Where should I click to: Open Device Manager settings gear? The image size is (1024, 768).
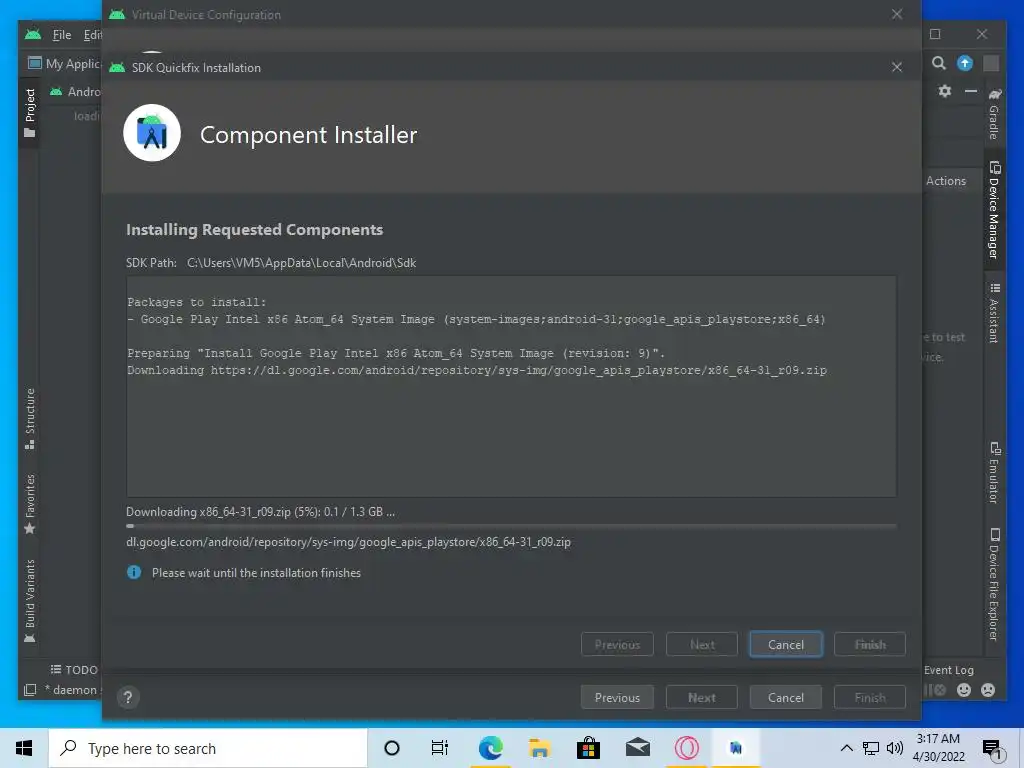pos(945,91)
